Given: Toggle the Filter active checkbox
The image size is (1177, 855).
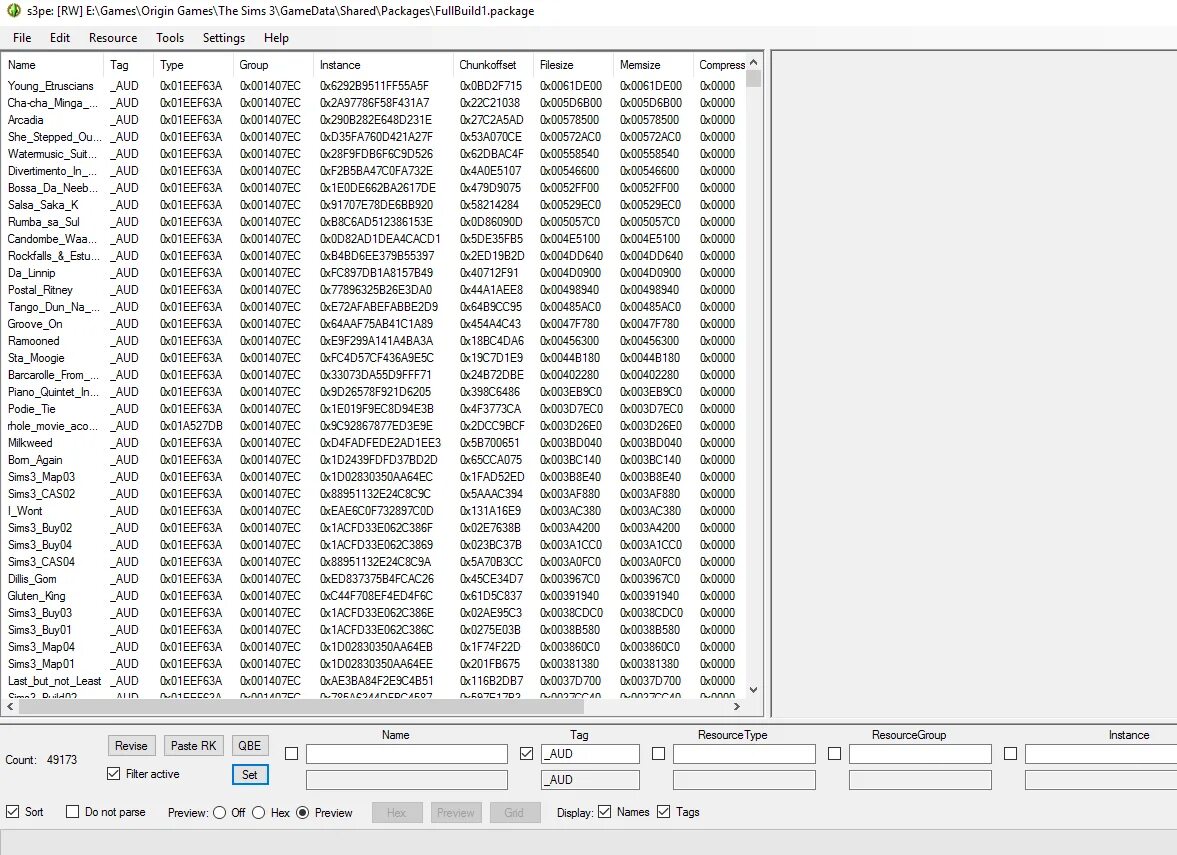Looking at the screenshot, I should pos(113,774).
